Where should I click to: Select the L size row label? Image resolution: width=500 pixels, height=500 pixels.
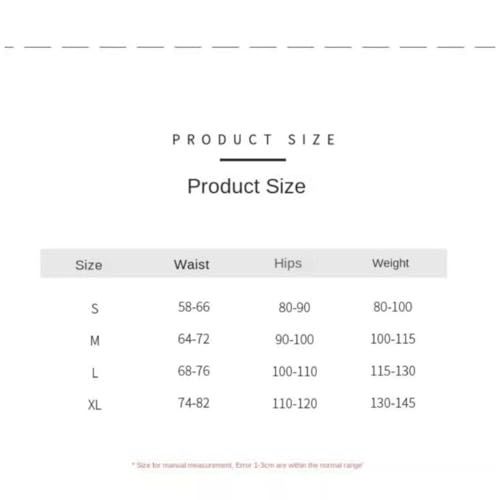click(x=95, y=373)
